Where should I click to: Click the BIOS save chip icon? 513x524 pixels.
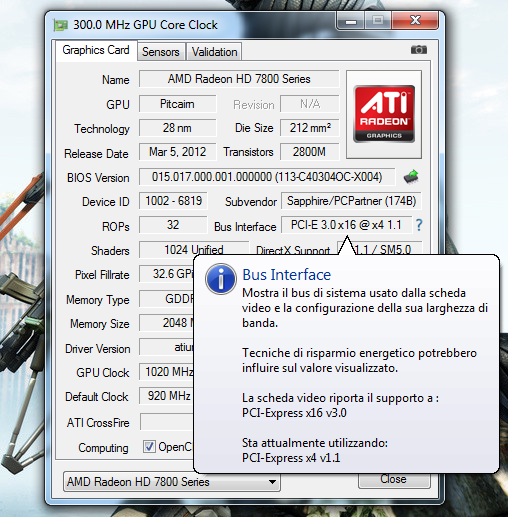point(411,176)
